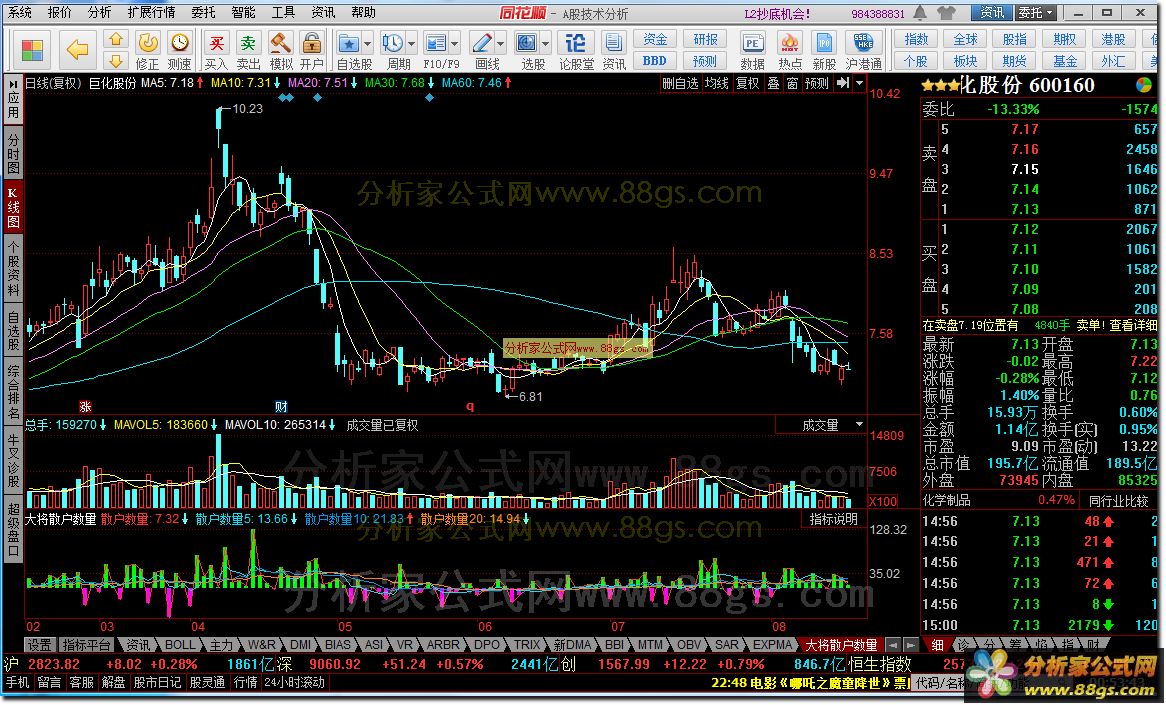
Task: Select the EXPMA indicator tab
Action: [773, 645]
